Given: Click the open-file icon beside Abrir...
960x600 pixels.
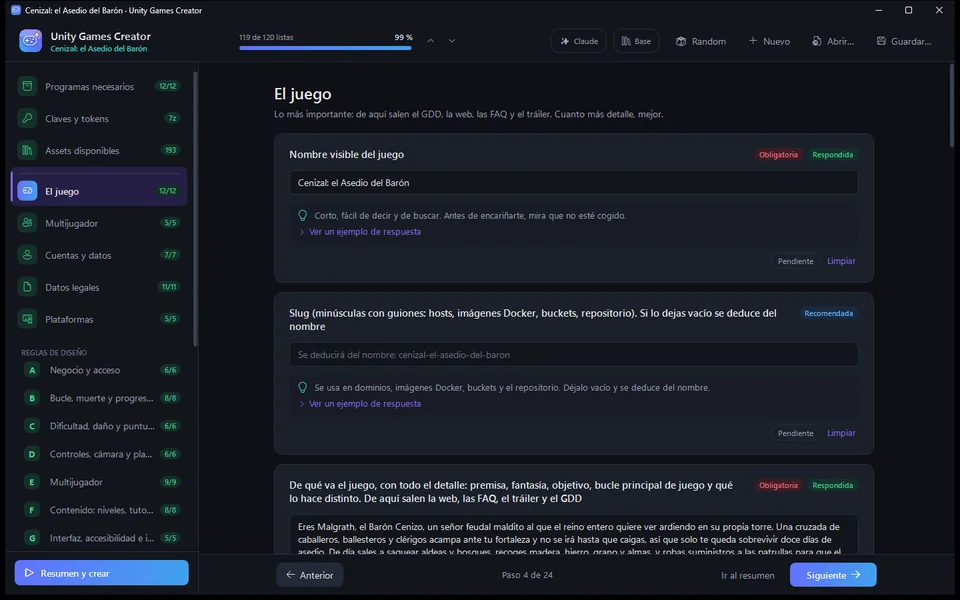Looking at the screenshot, I should pyautogui.click(x=817, y=41).
